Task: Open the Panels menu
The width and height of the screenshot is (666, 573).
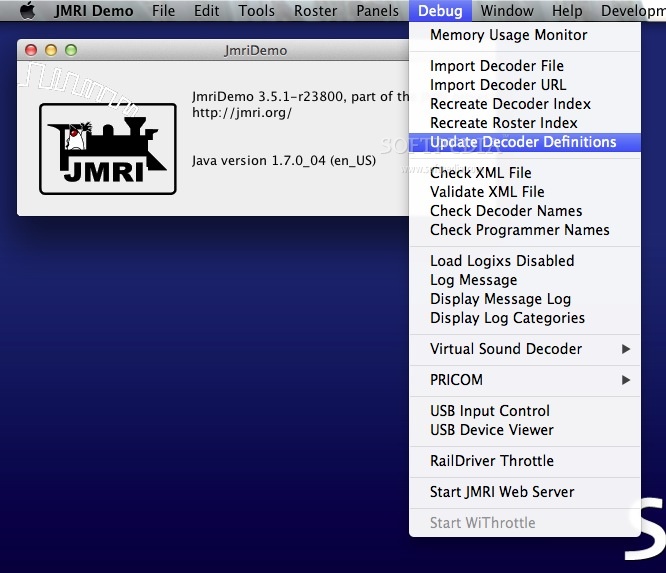Action: pyautogui.click(x=378, y=11)
